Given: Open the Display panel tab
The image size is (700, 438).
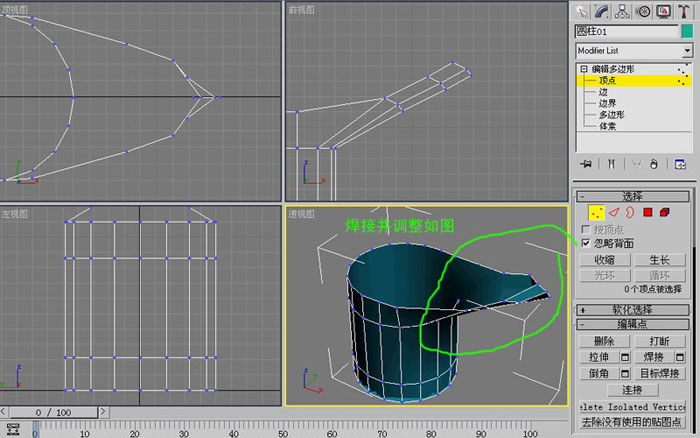Looking at the screenshot, I should point(663,12).
